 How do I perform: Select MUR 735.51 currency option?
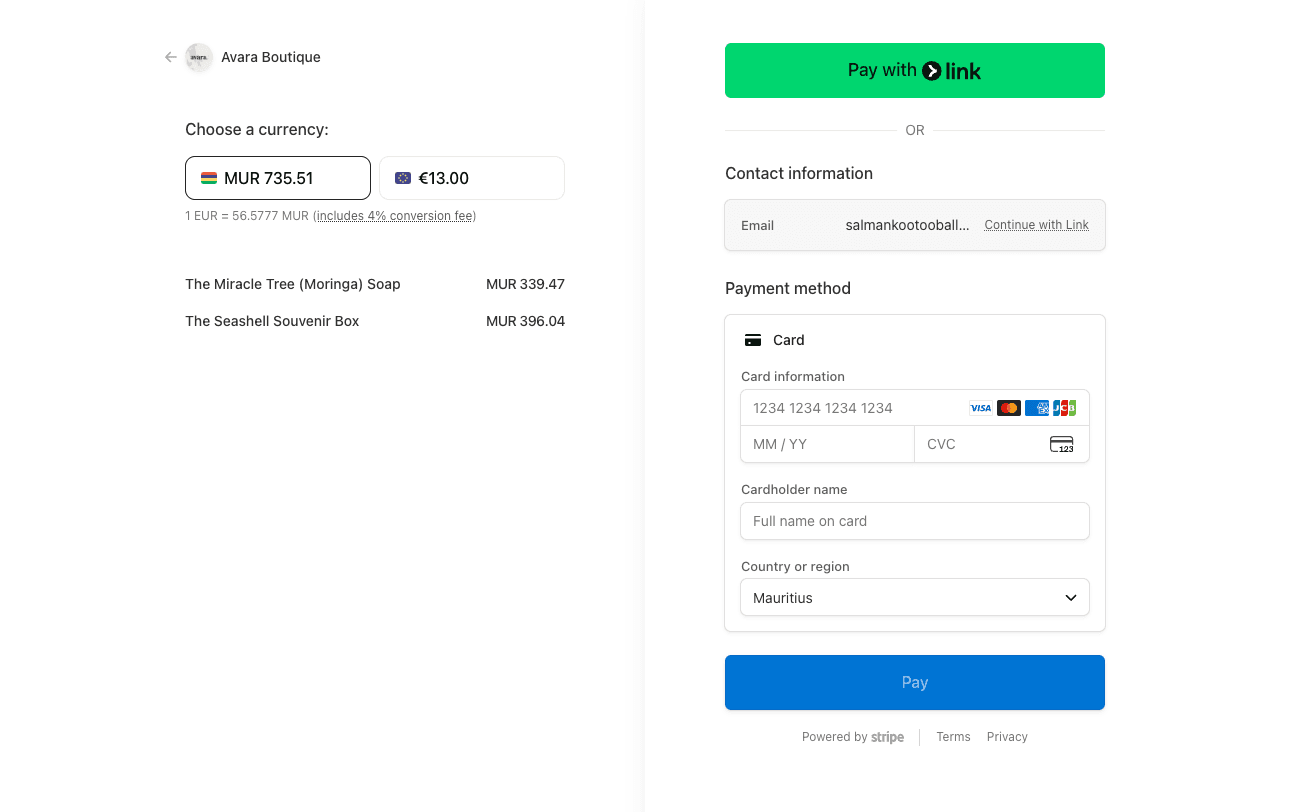point(278,178)
